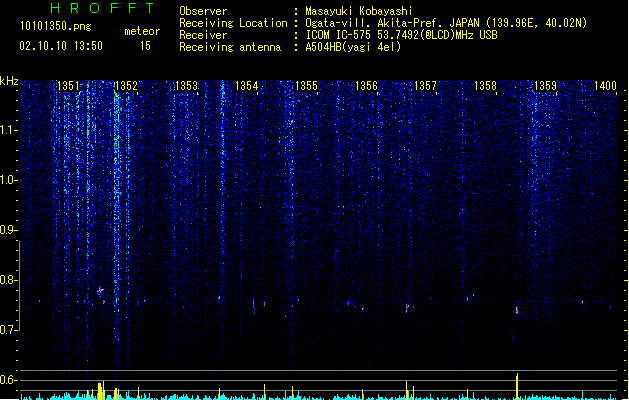Click the A504HB(yagi 4el) antenna text

coord(353,47)
